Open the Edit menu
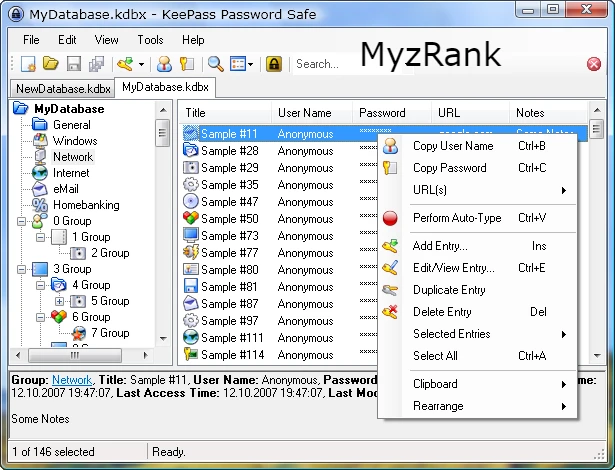The image size is (615, 470). (x=67, y=40)
